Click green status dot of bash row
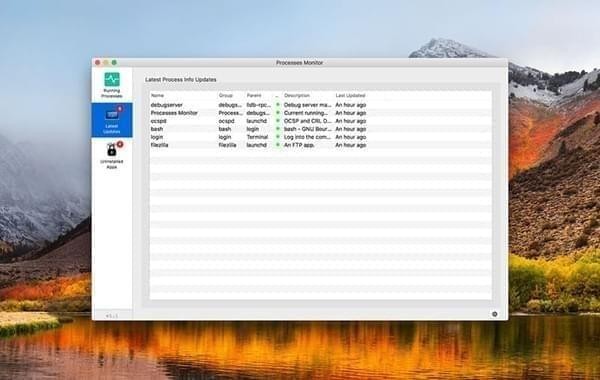Screen dimensions: 600x380 point(278,129)
